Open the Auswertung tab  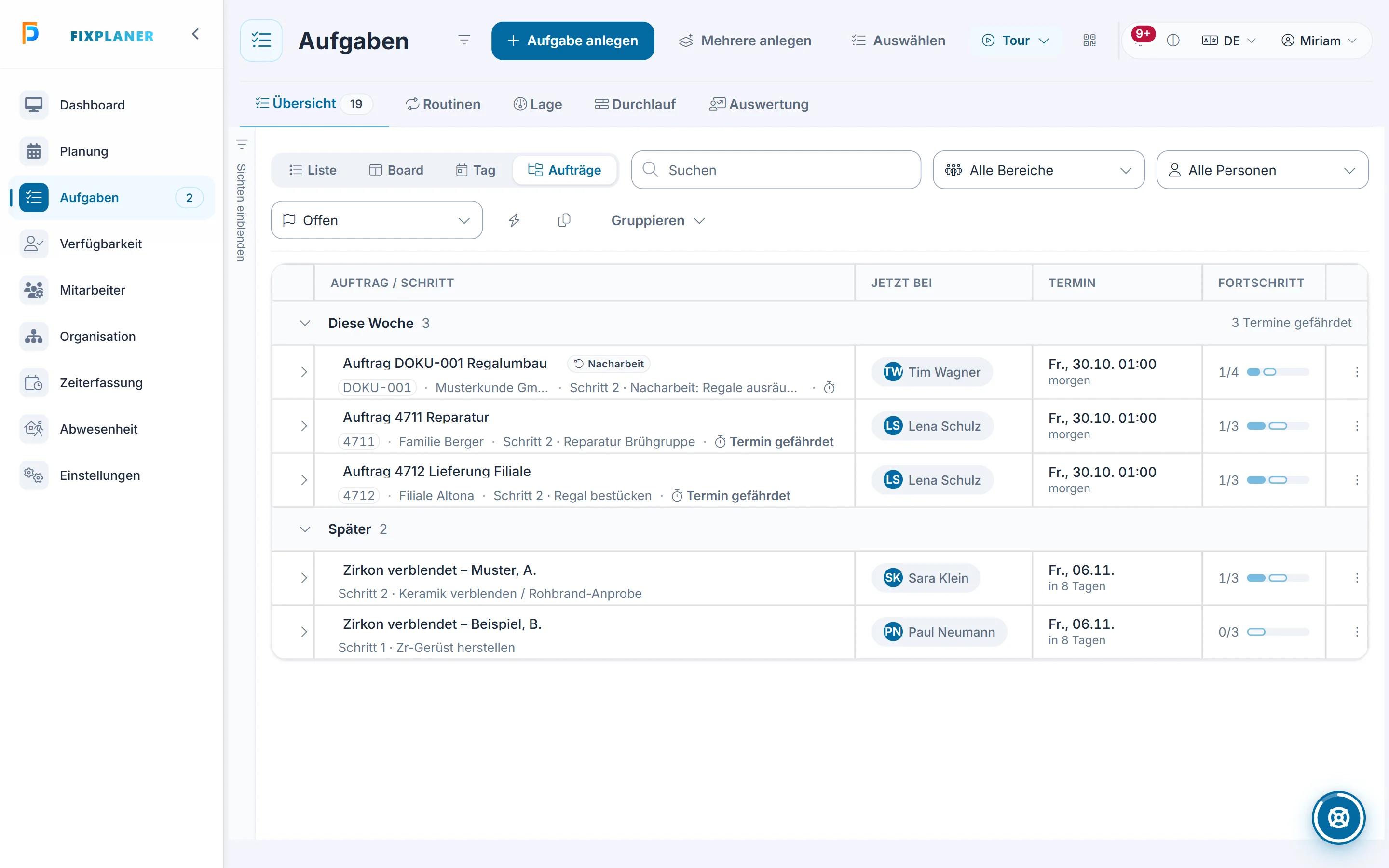759,105
